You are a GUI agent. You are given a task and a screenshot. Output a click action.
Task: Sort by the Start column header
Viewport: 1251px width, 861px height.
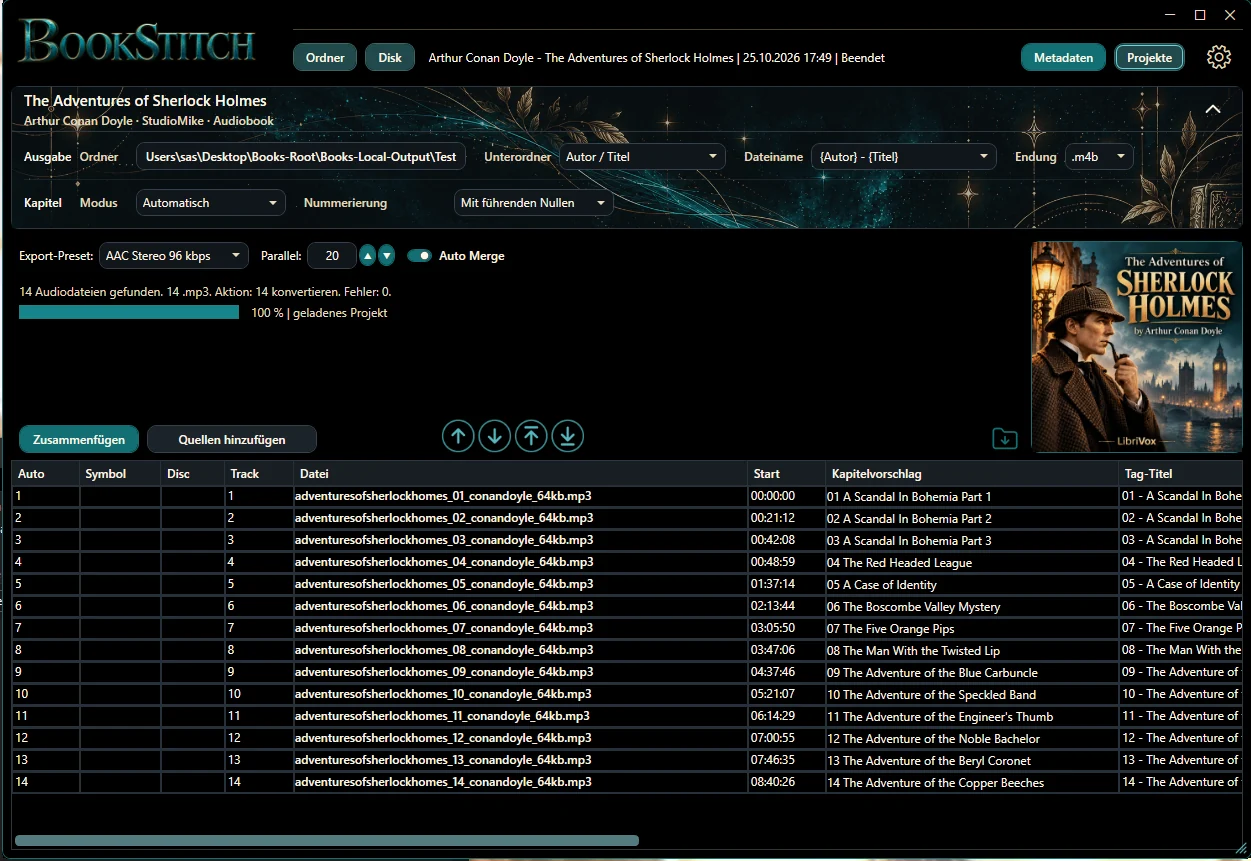tap(787, 474)
